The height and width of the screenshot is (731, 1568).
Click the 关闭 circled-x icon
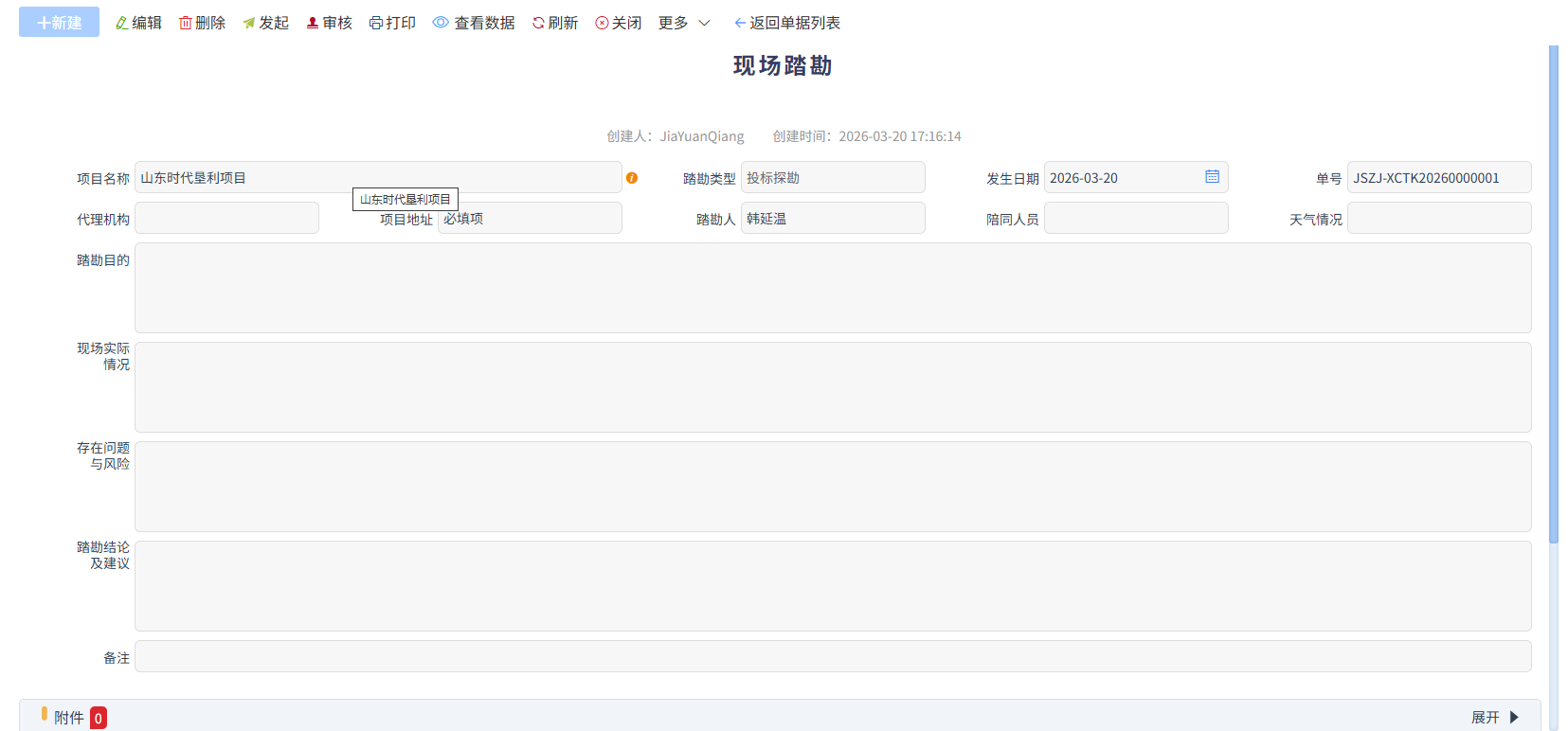coord(602,23)
